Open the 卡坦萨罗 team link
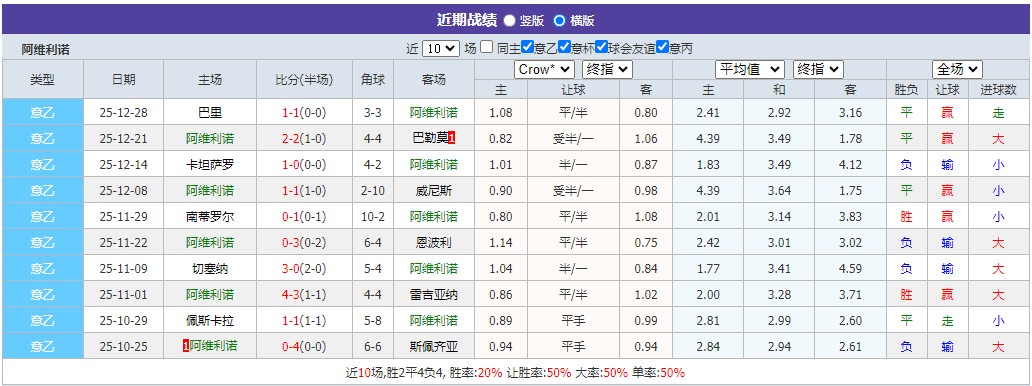 pos(210,165)
